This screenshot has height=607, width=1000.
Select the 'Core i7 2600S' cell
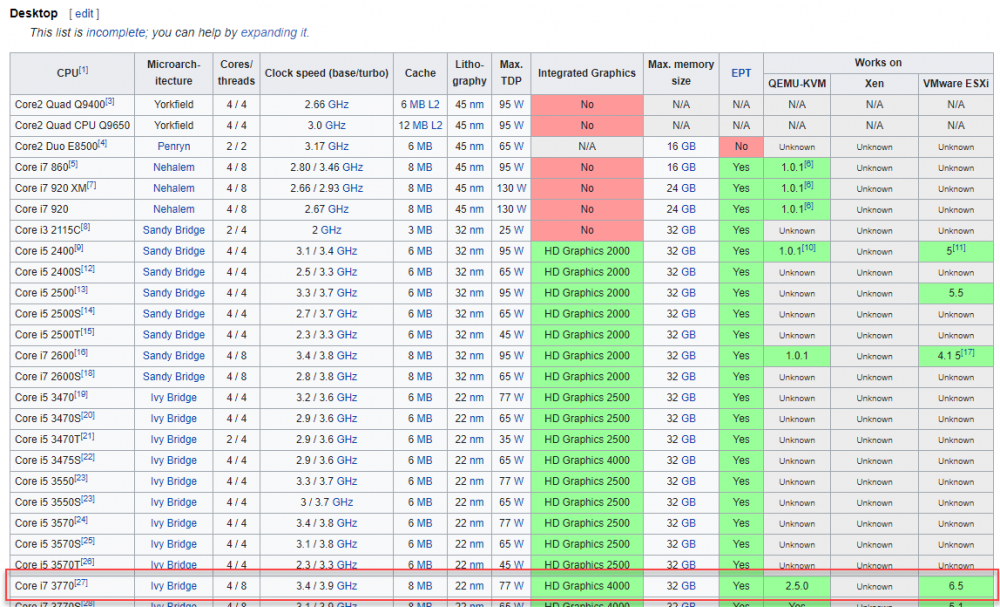tap(72, 376)
